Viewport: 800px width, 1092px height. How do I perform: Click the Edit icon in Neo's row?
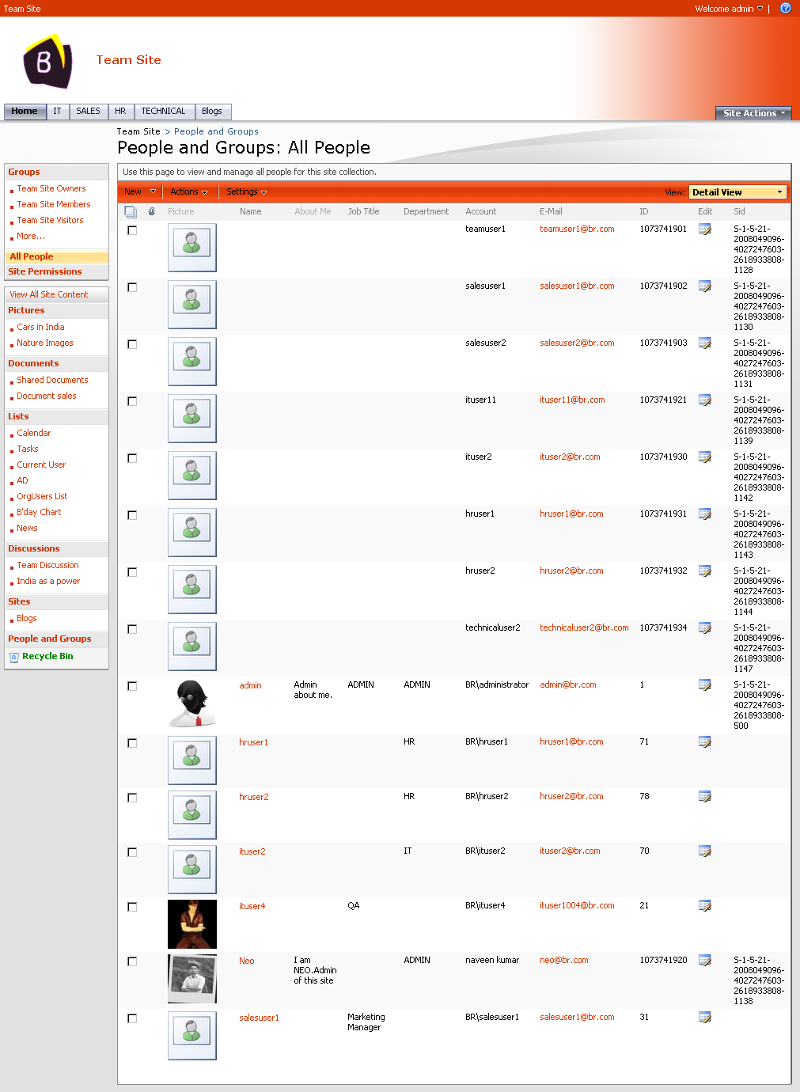pos(706,960)
